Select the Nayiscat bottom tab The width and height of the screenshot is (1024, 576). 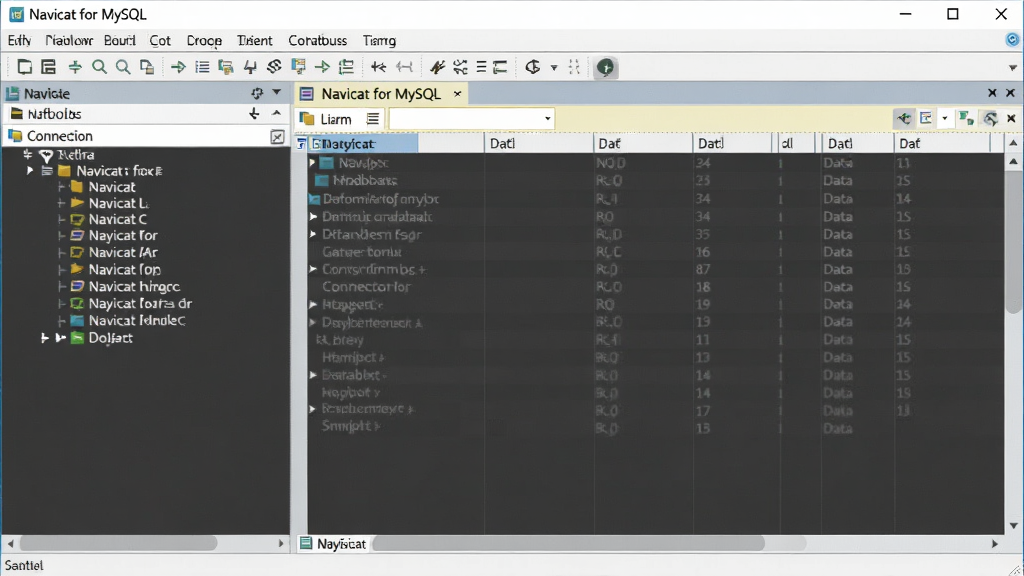[334, 543]
